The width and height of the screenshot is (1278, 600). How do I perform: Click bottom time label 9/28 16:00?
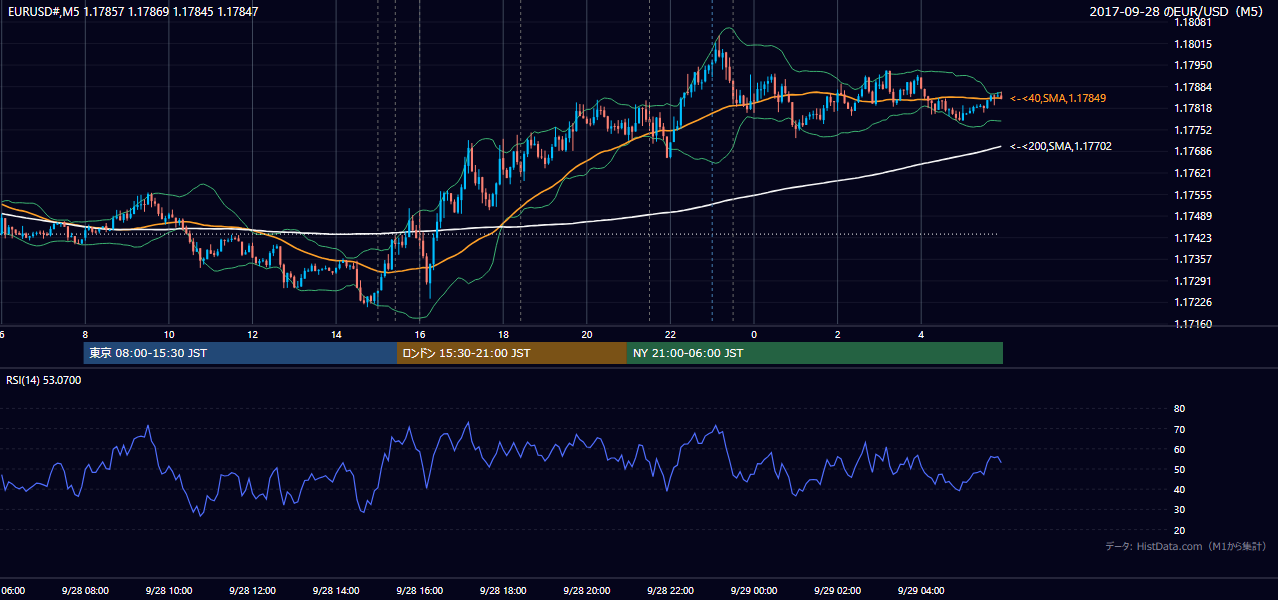click(419, 590)
